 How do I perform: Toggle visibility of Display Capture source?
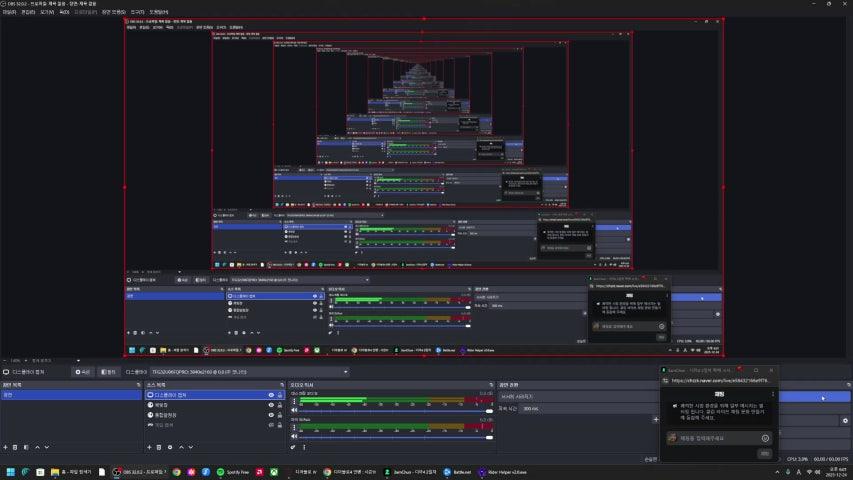(271, 395)
